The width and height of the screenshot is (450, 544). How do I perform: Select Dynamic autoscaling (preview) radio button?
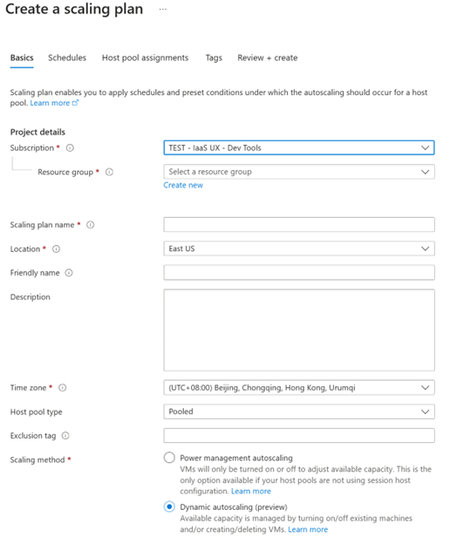[169, 507]
